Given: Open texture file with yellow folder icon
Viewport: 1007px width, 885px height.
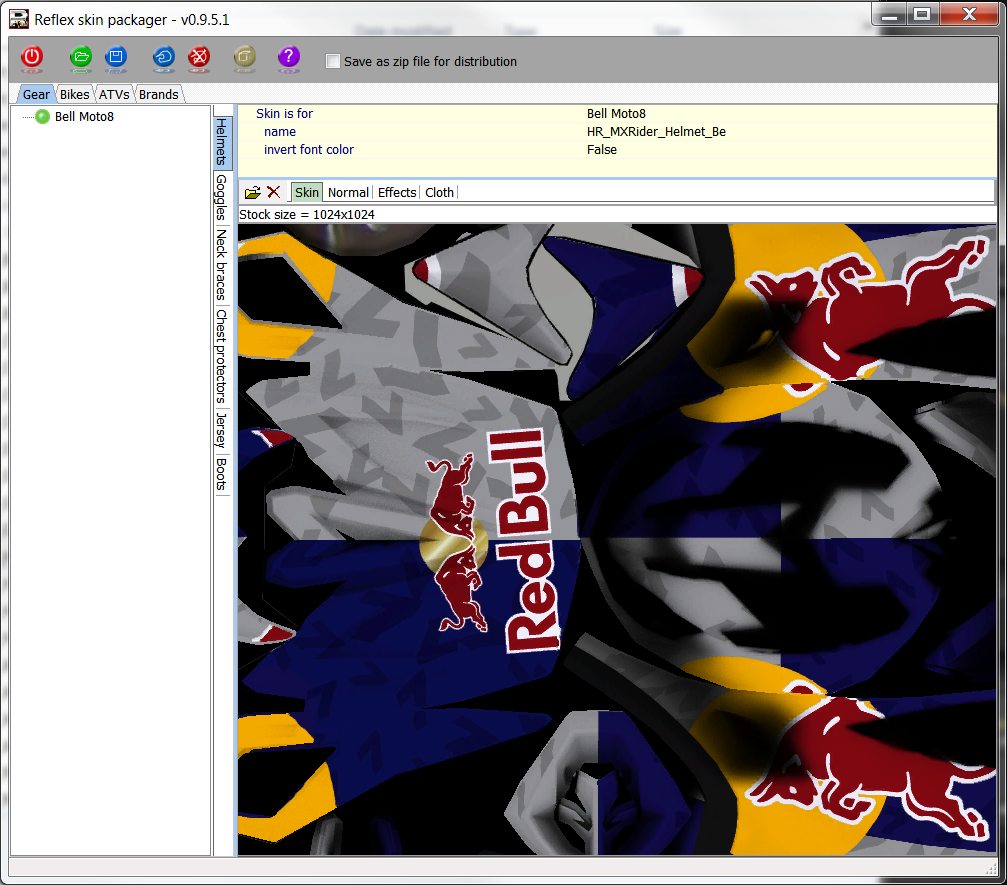Looking at the screenshot, I should point(253,192).
